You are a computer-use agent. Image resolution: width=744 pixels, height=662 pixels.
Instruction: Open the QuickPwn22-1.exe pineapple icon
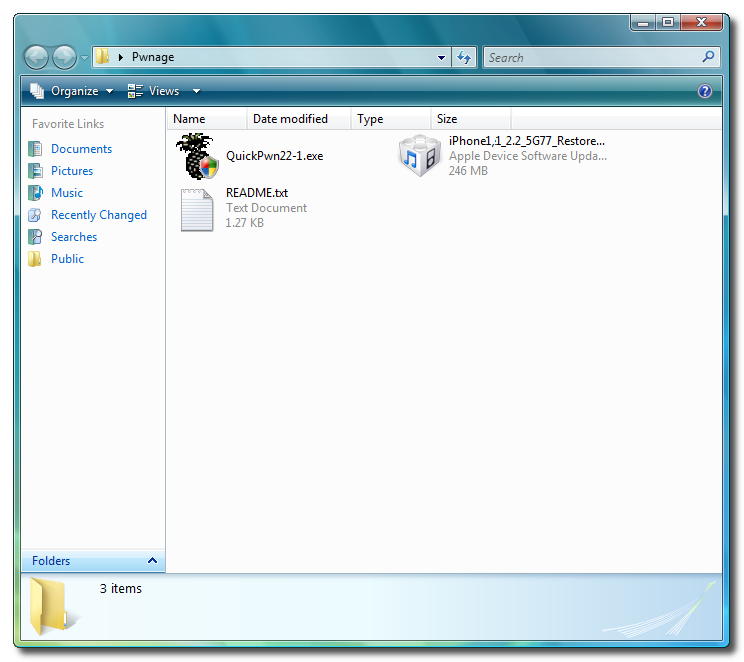(x=196, y=156)
